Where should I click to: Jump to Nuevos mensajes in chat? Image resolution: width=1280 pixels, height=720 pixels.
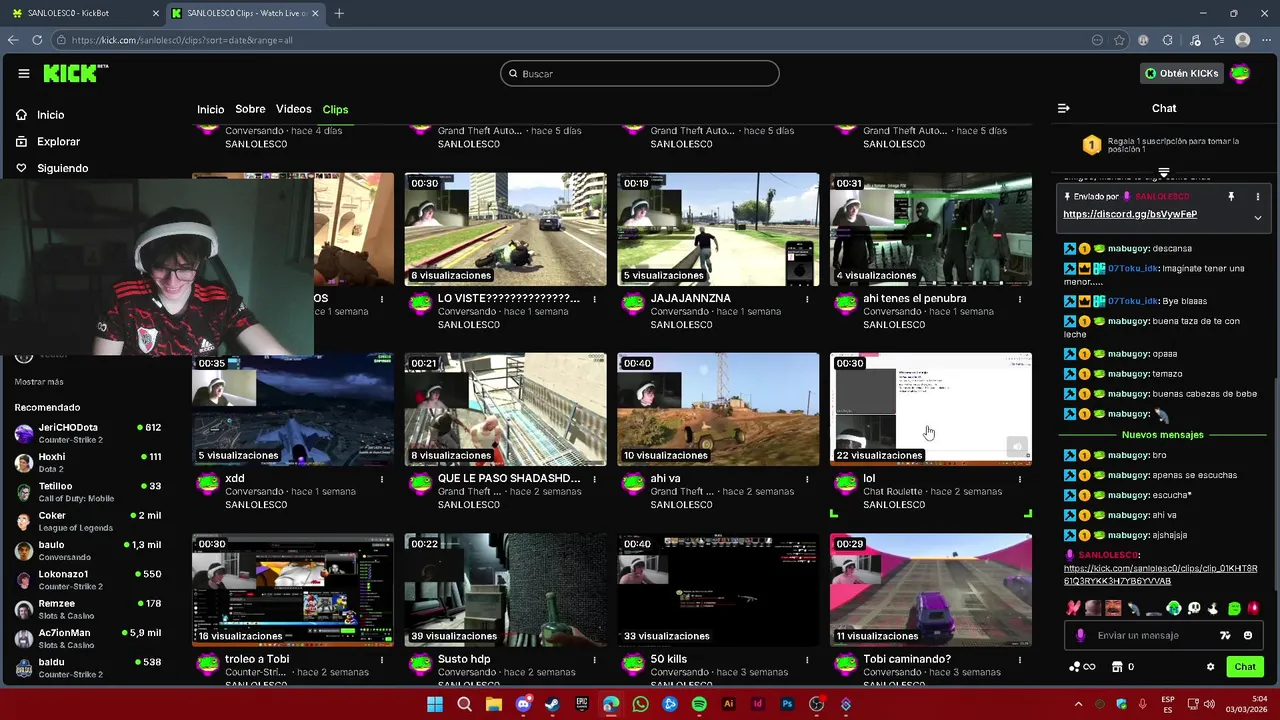pyautogui.click(x=1163, y=435)
